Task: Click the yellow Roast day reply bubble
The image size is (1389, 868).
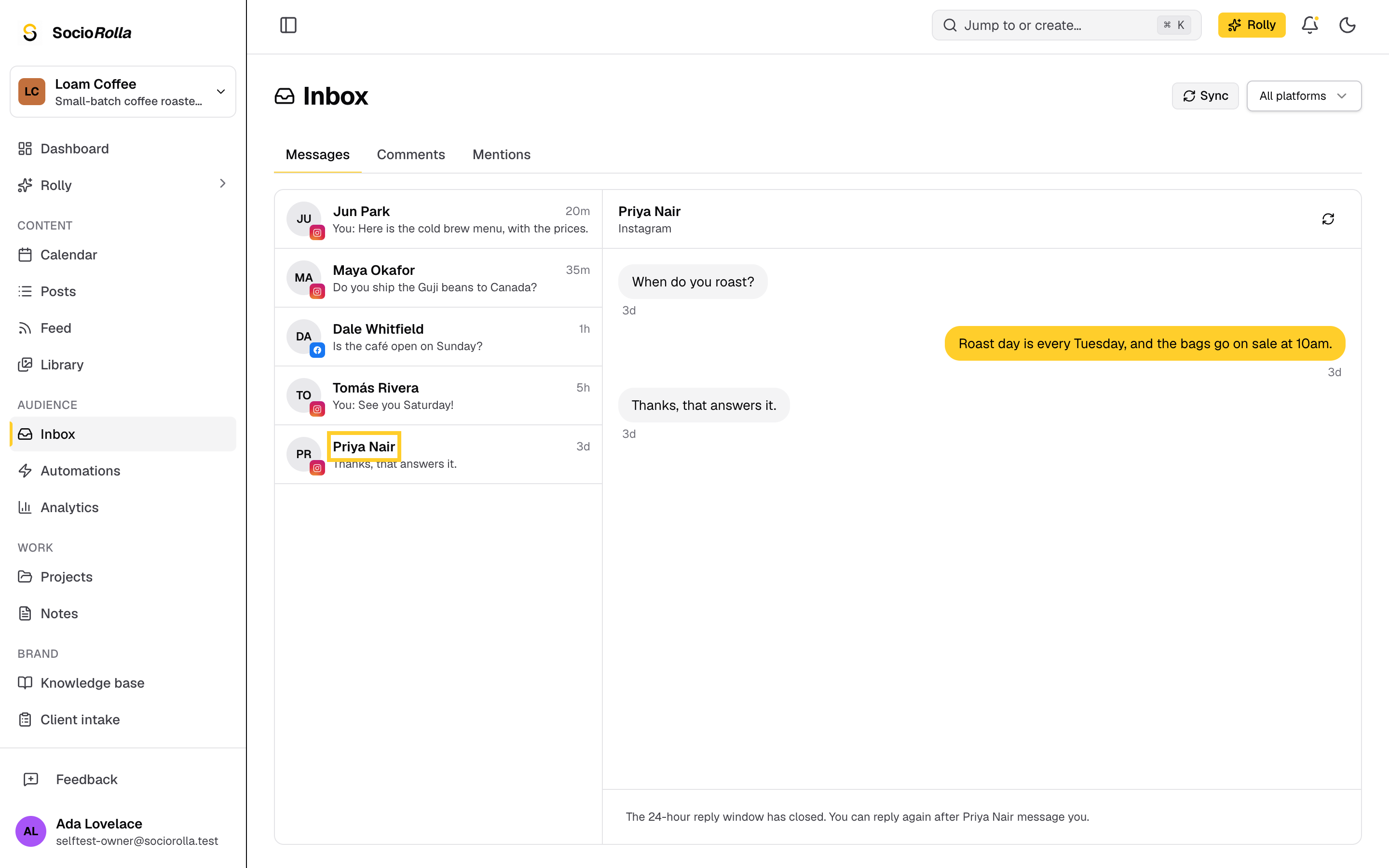Action: tap(1144, 343)
